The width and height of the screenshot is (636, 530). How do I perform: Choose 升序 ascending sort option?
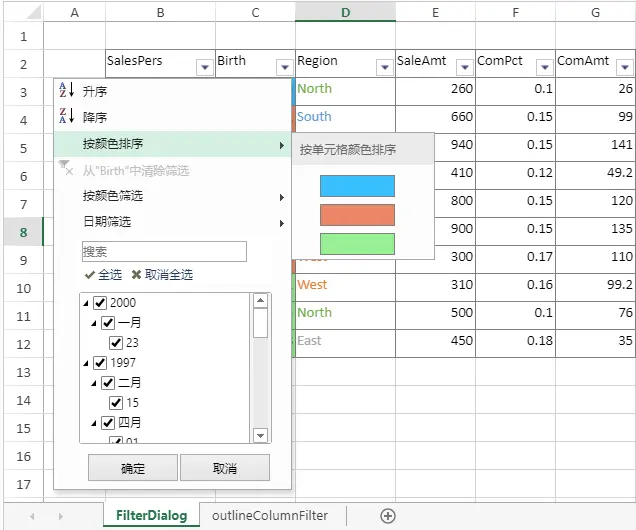(172, 91)
